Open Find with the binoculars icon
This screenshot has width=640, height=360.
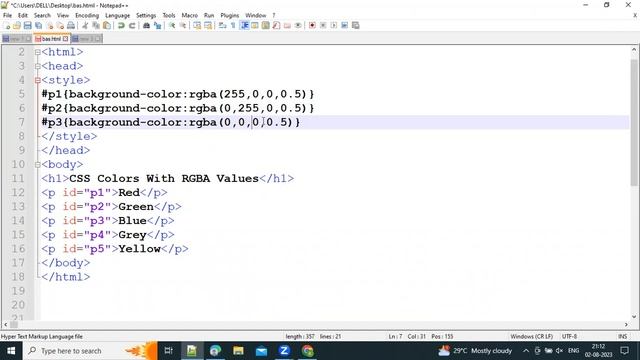146,26
